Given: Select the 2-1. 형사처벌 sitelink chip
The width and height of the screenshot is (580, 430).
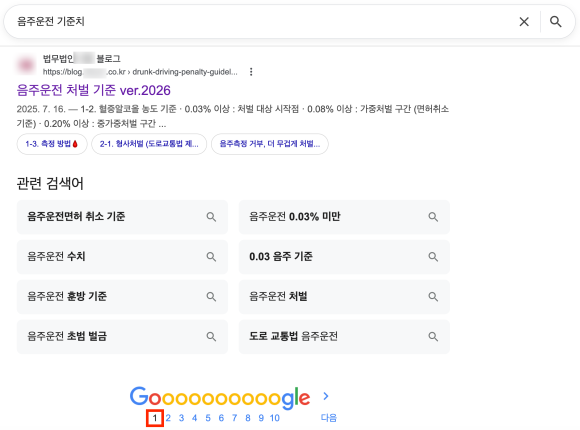Looking at the screenshot, I should [149, 144].
